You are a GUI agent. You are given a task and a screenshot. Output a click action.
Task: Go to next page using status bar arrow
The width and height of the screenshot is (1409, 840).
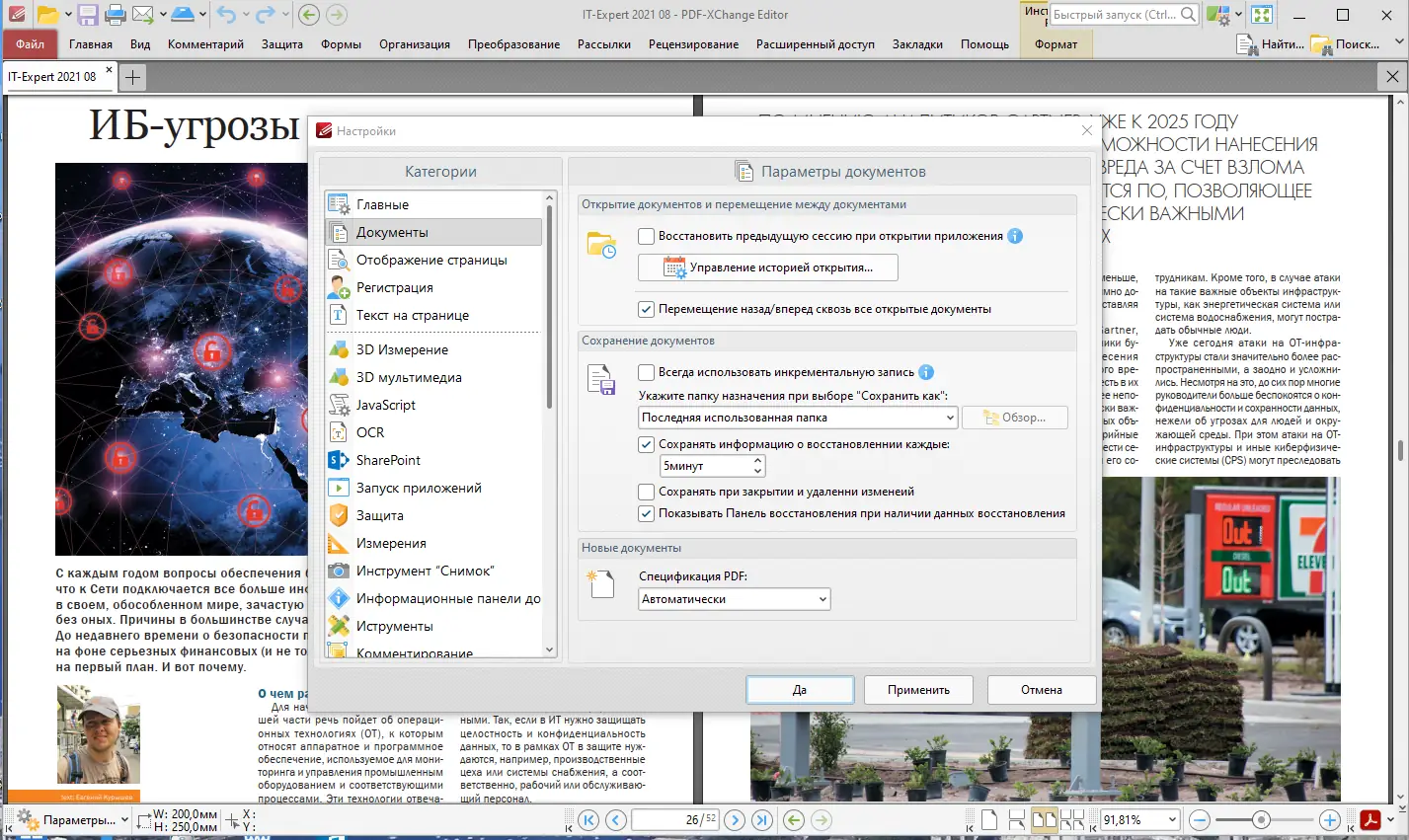(x=735, y=820)
